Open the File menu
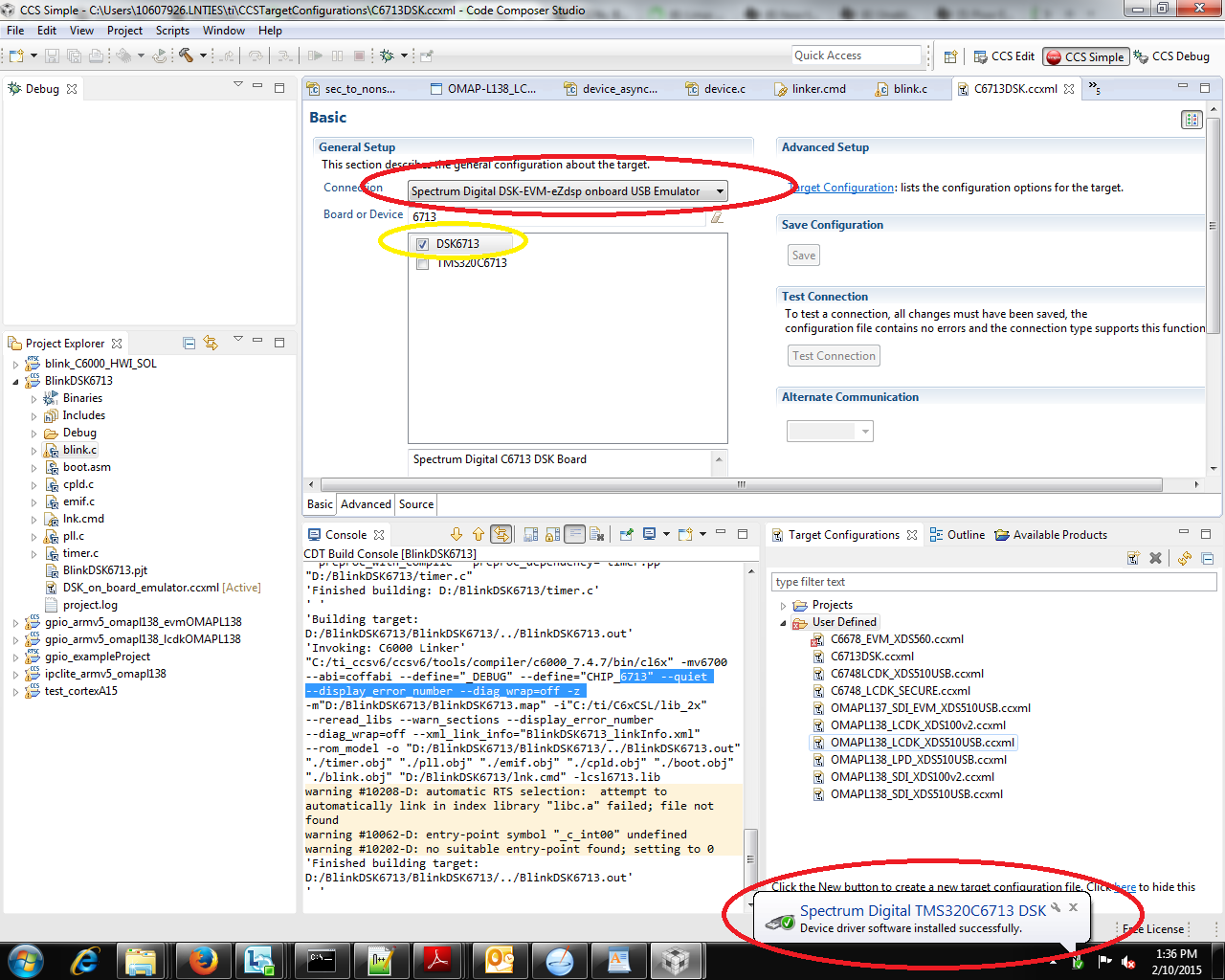Image resolution: width=1225 pixels, height=980 pixels. click(15, 31)
